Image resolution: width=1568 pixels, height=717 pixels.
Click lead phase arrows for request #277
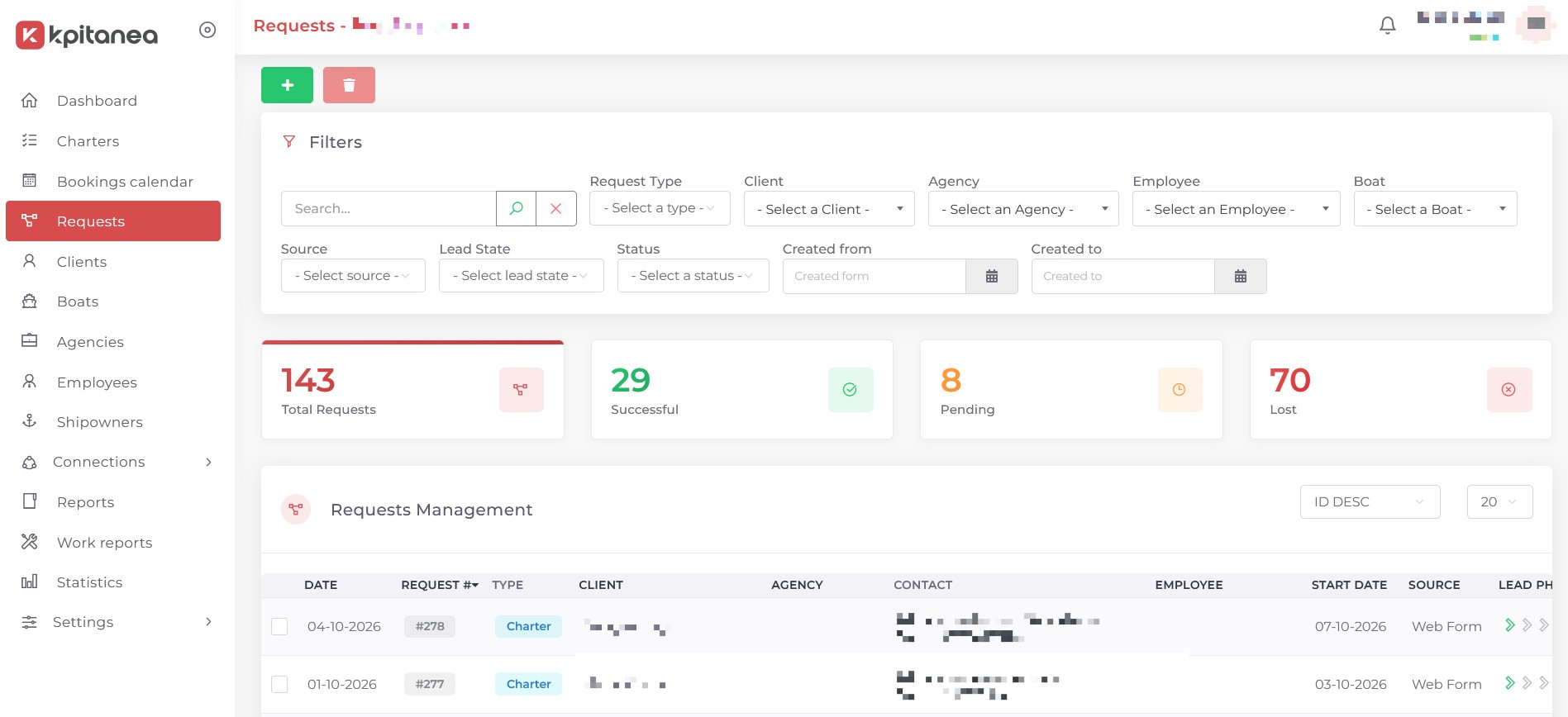click(x=1526, y=683)
